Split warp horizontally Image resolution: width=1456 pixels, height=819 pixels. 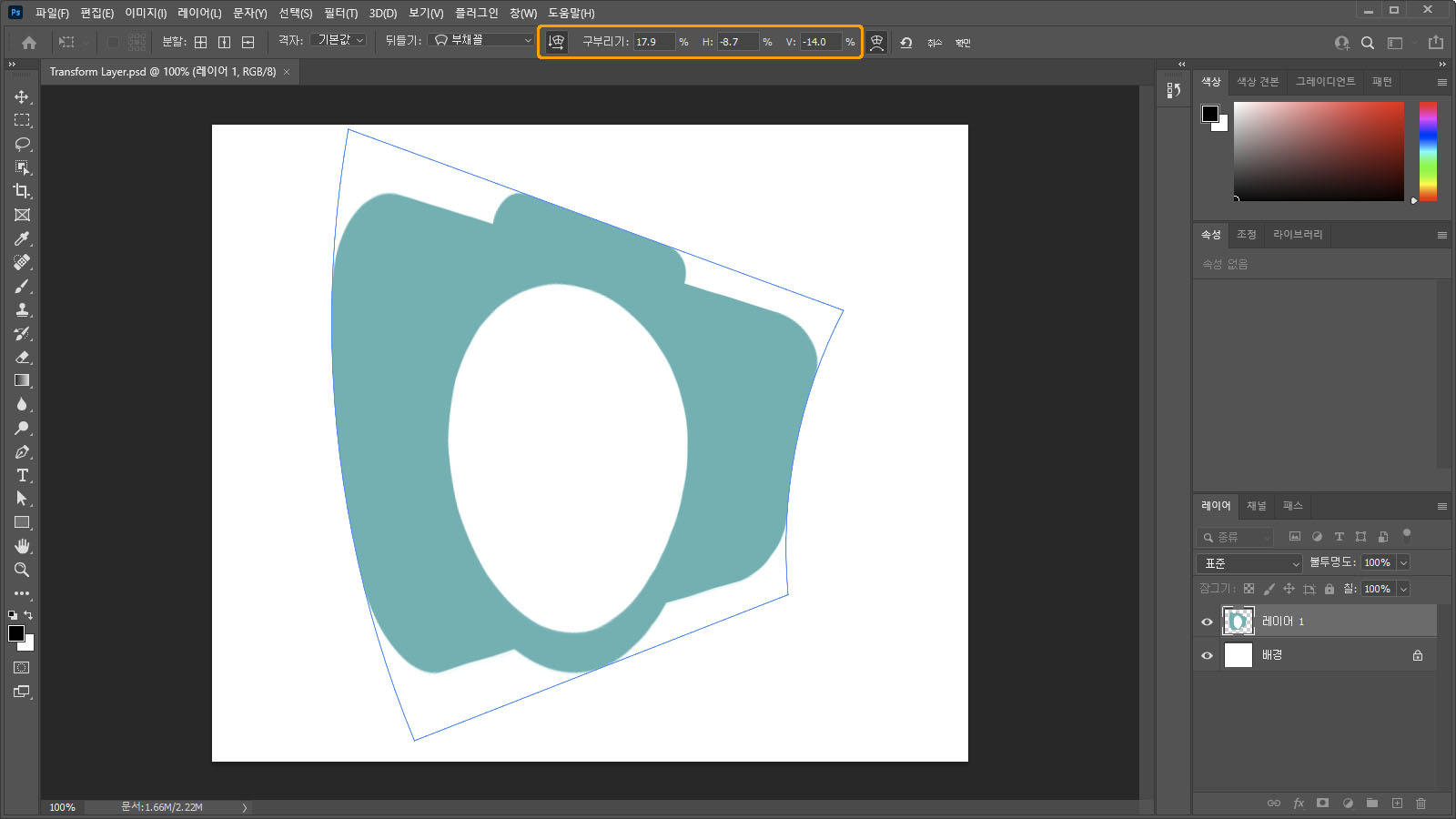click(248, 42)
